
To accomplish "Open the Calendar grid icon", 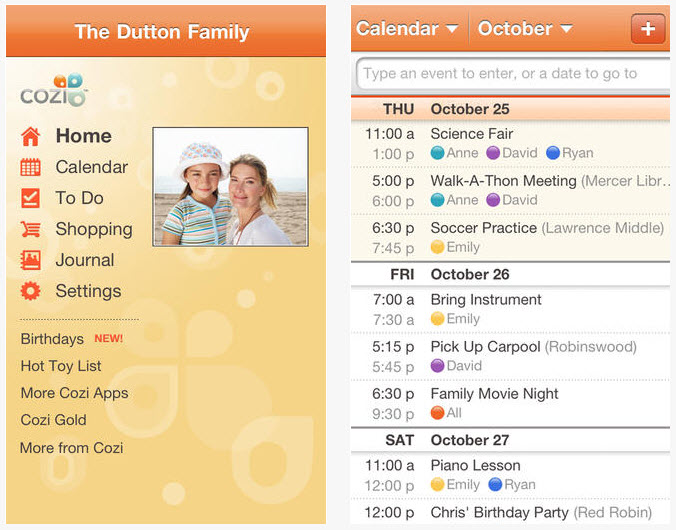I will (30, 167).
